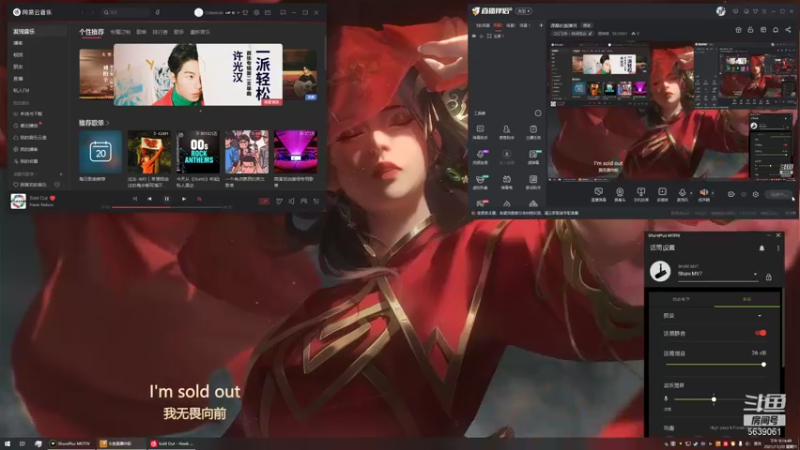
Task: Switch to the 专属定制 tab
Action: [120, 32]
